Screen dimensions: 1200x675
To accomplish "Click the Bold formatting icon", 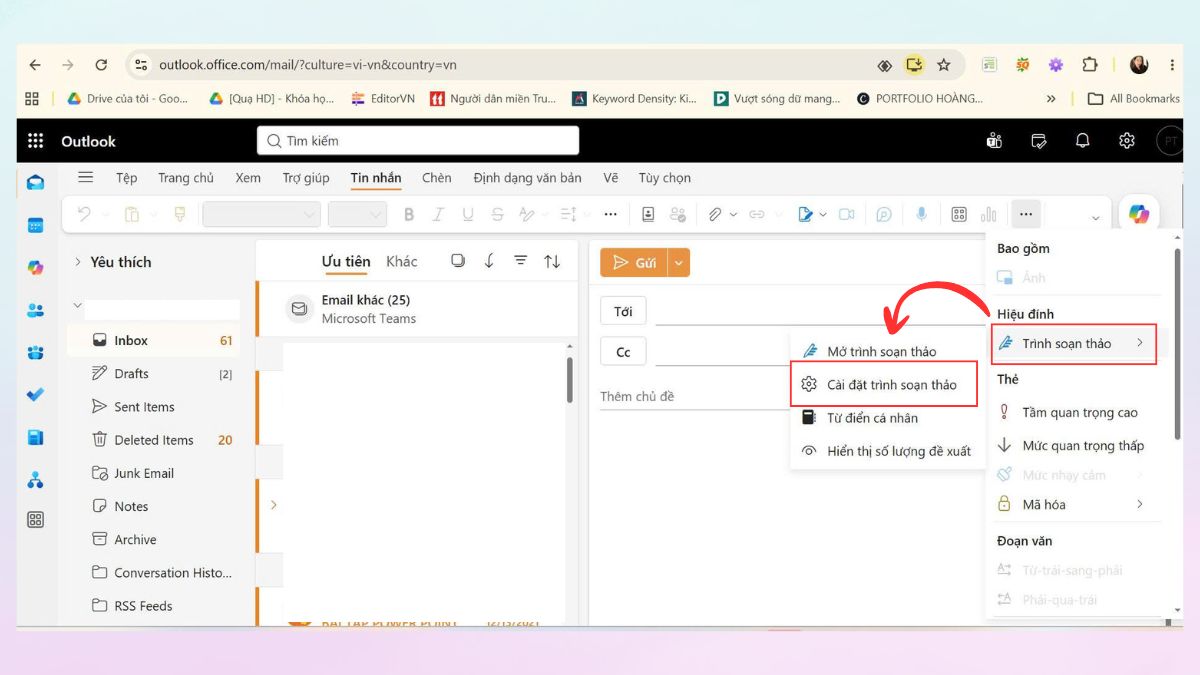I will coord(408,214).
